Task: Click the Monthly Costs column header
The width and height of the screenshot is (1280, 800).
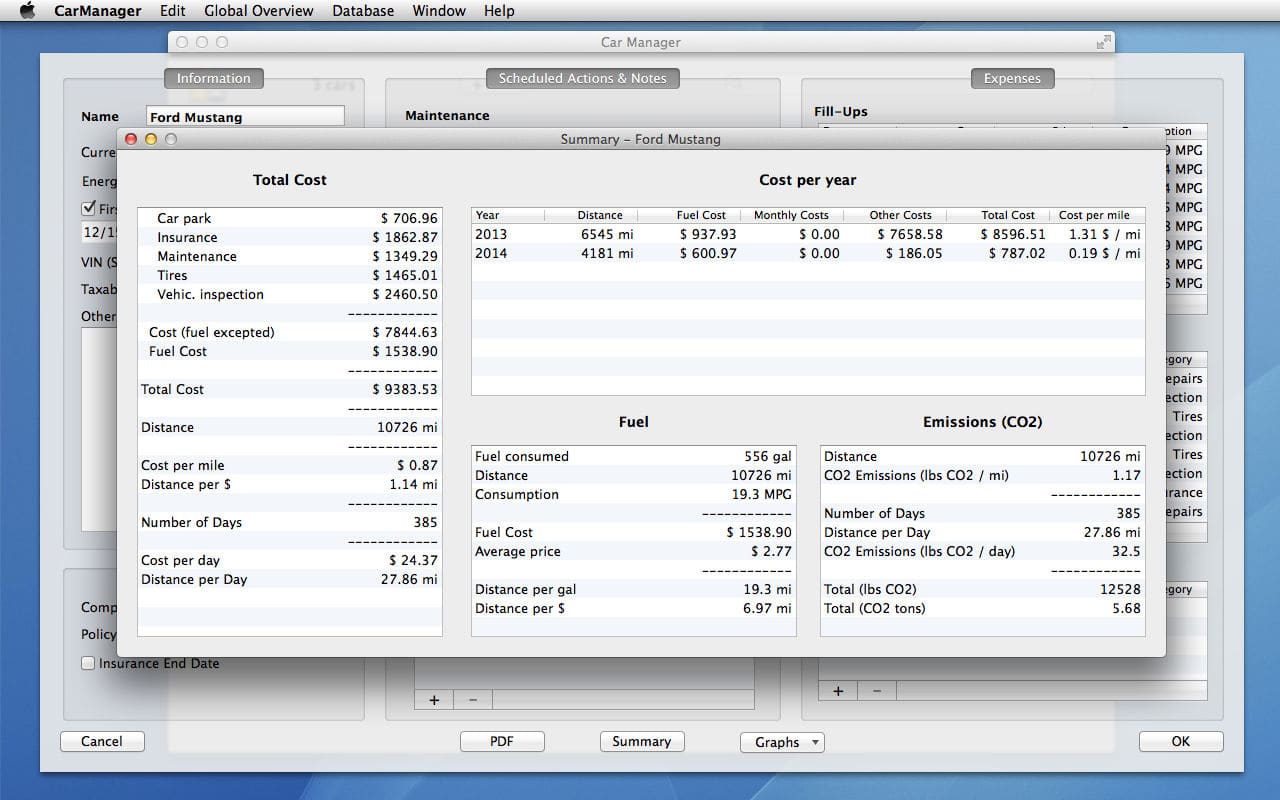Action: [794, 215]
